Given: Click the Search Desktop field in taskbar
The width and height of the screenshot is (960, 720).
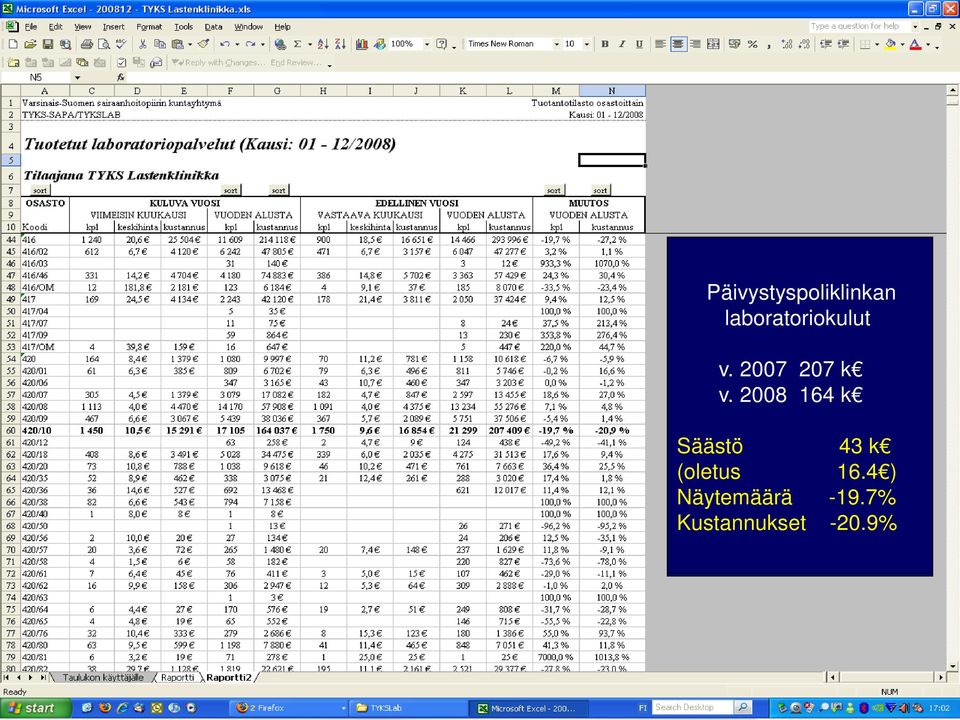Looking at the screenshot, I should [x=692, y=707].
